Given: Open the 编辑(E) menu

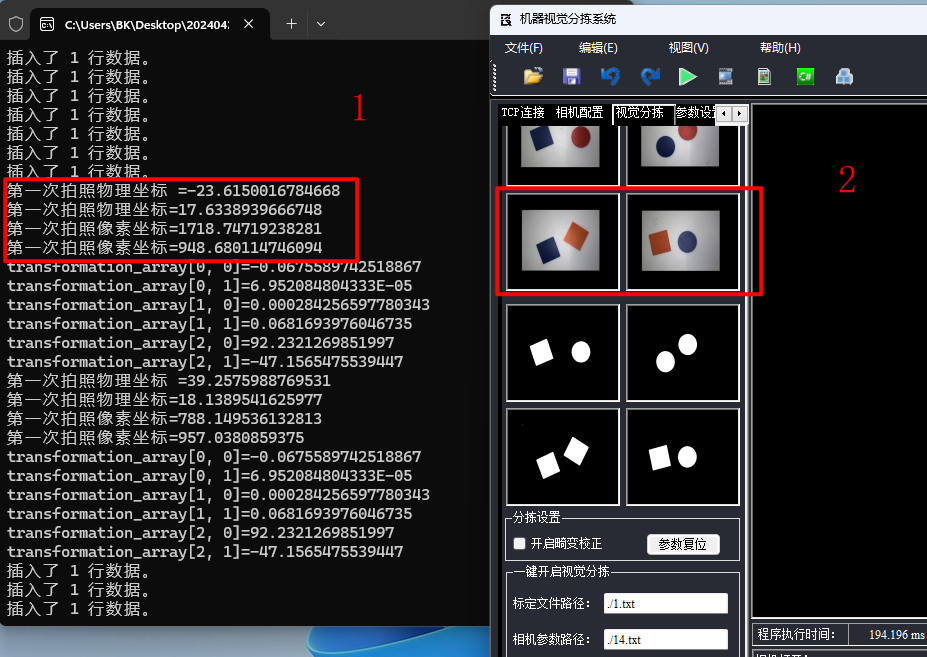Looking at the screenshot, I should coord(598,48).
